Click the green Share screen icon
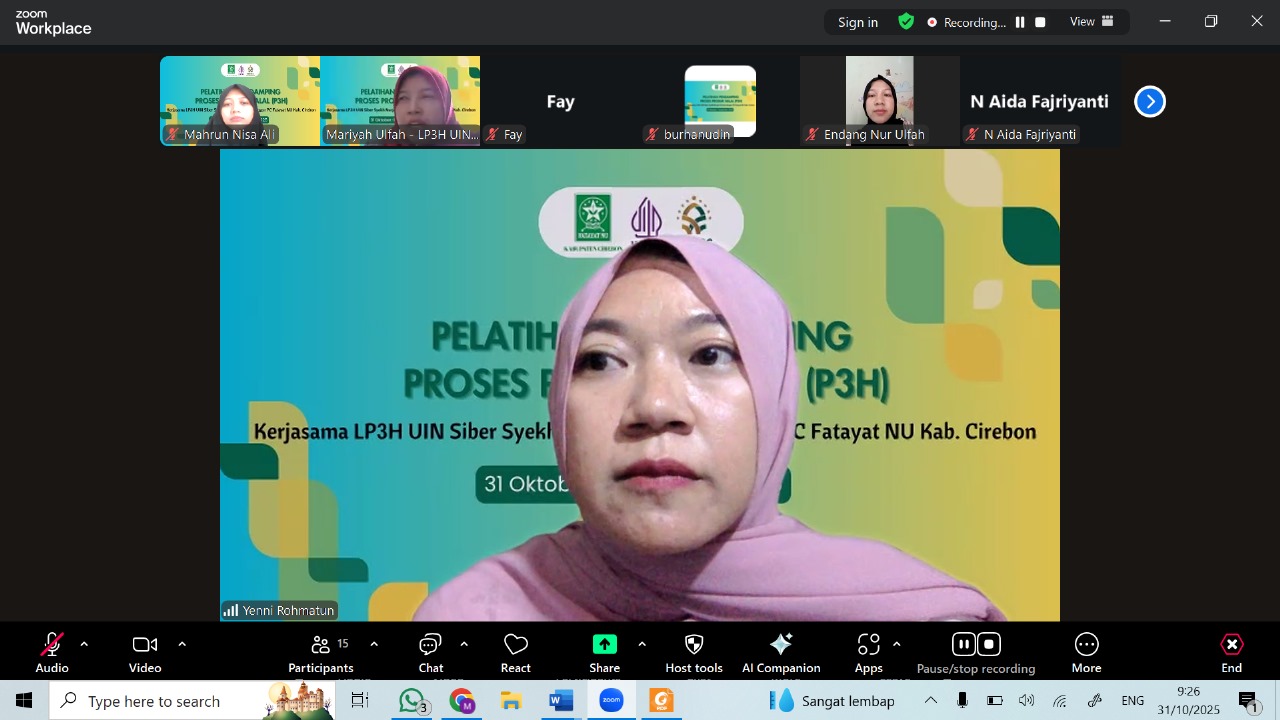Screen dimensions: 1280x720 pos(604,644)
